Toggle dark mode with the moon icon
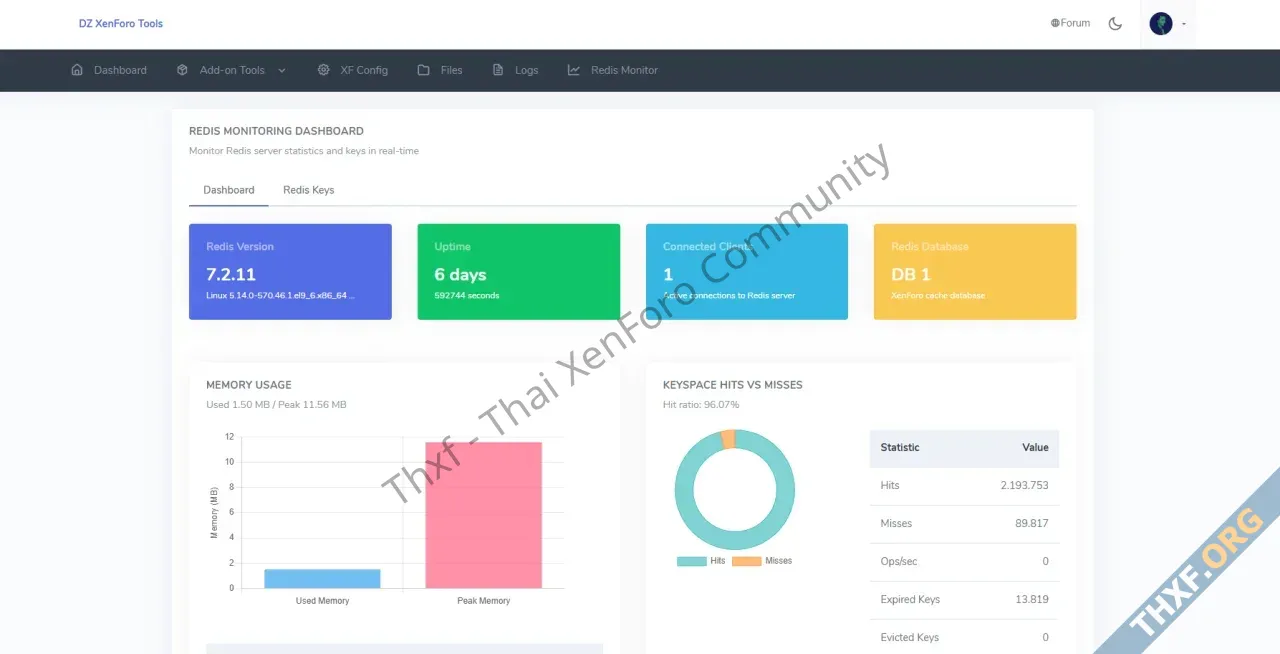1280x654 pixels. pyautogui.click(x=1115, y=23)
